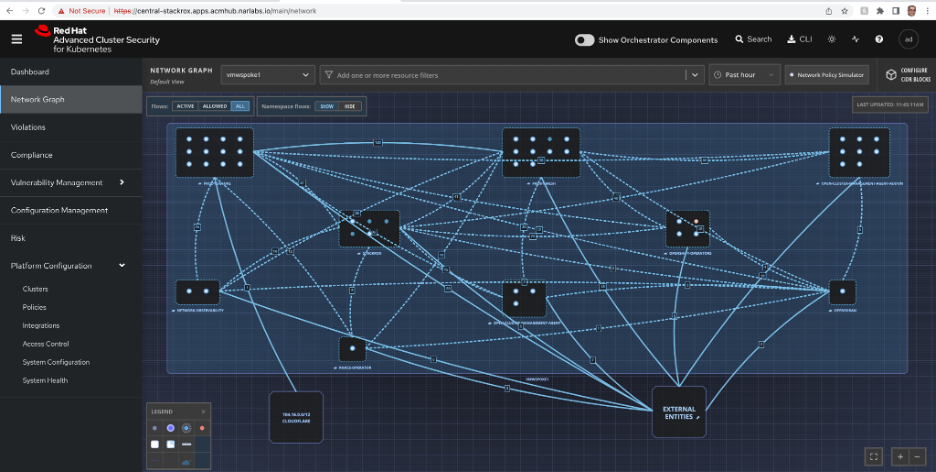Select Active flows filter

(x=185, y=106)
